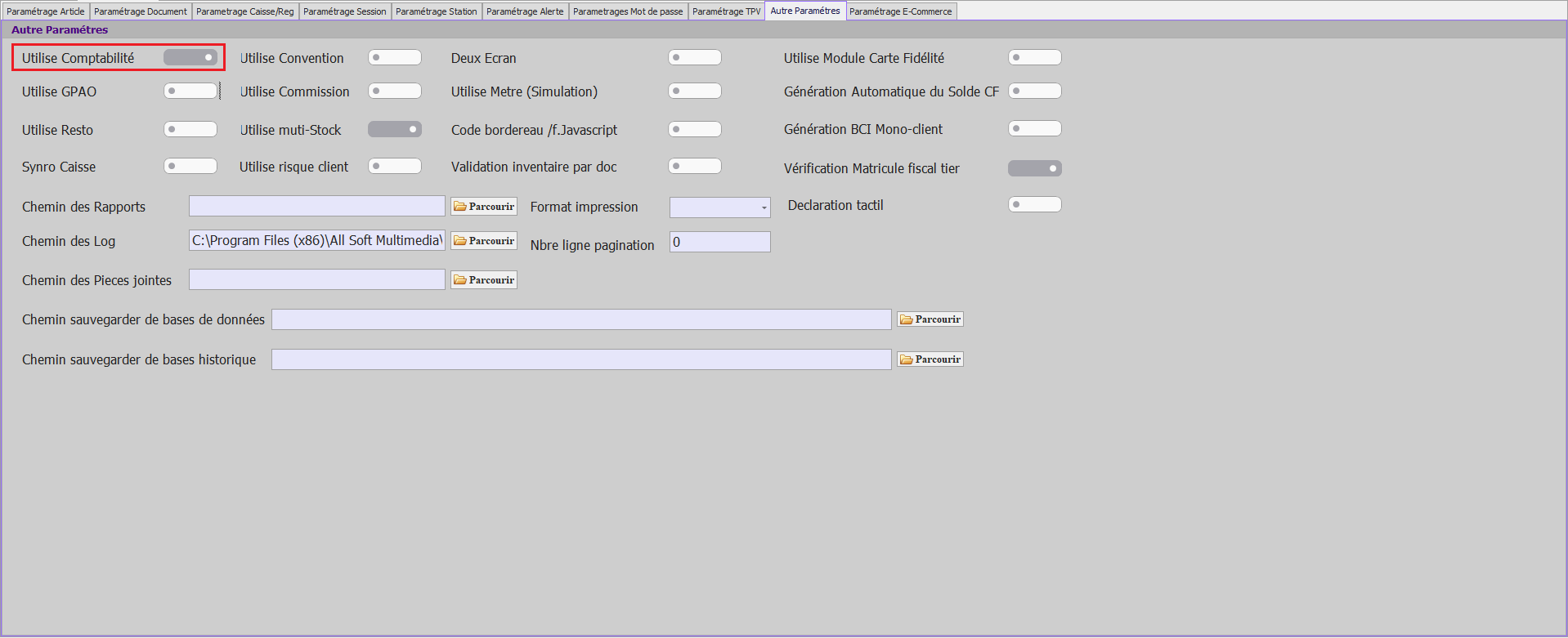The height and width of the screenshot is (638, 1568).
Task: Switch to Paramétrage Article tab
Action: [x=46, y=11]
